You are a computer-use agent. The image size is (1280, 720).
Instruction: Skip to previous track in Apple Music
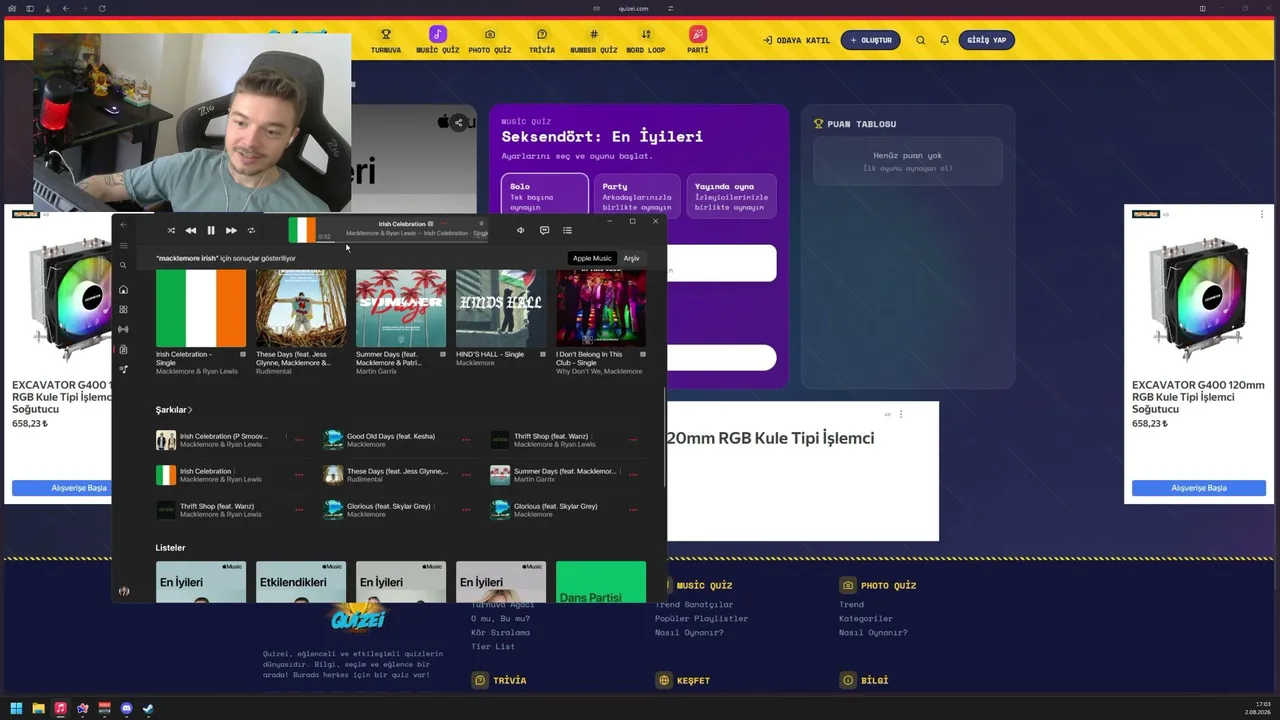(191, 231)
